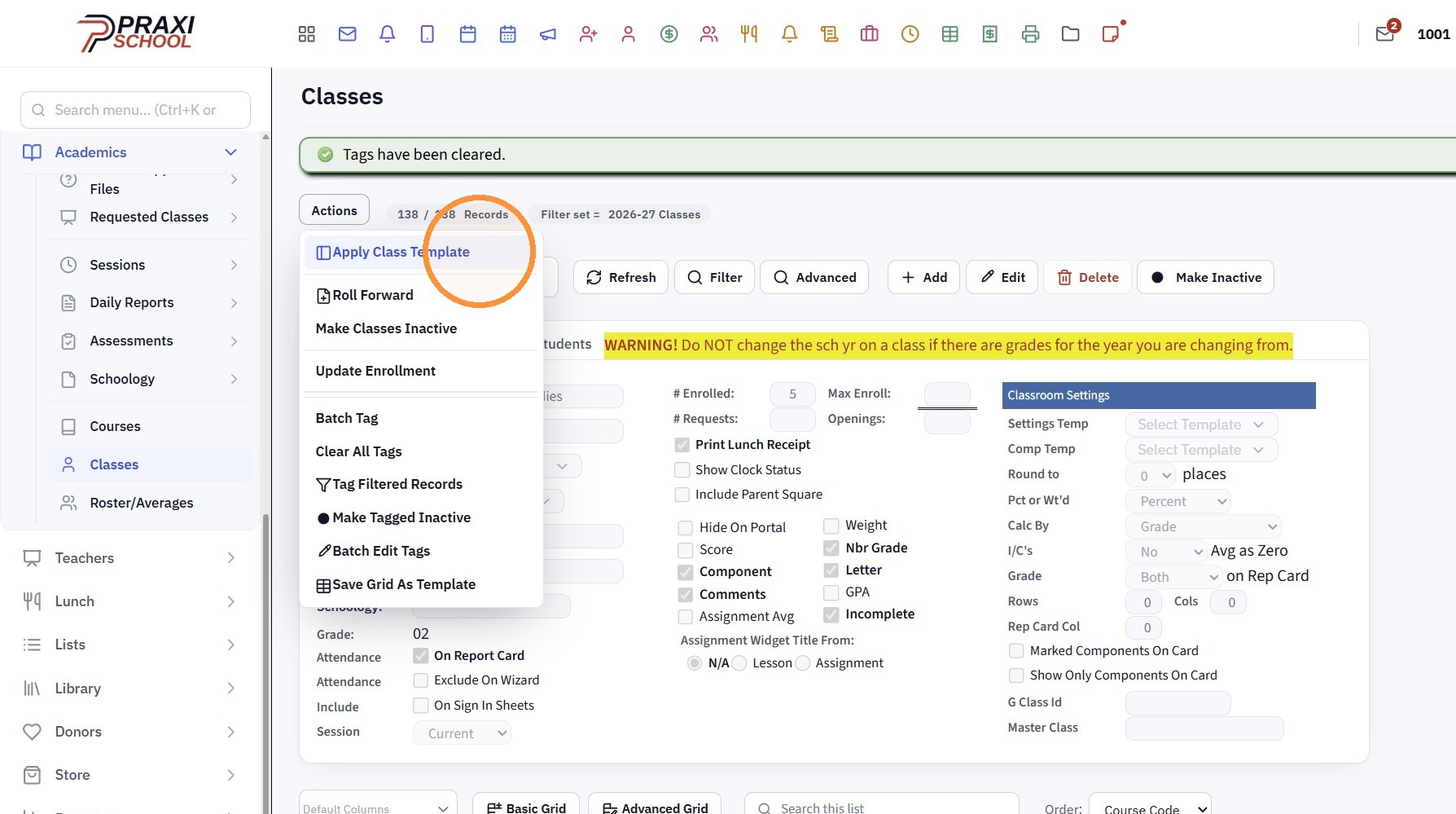Check Marked Components On Card
This screenshot has width=1456, height=814.
1016,651
